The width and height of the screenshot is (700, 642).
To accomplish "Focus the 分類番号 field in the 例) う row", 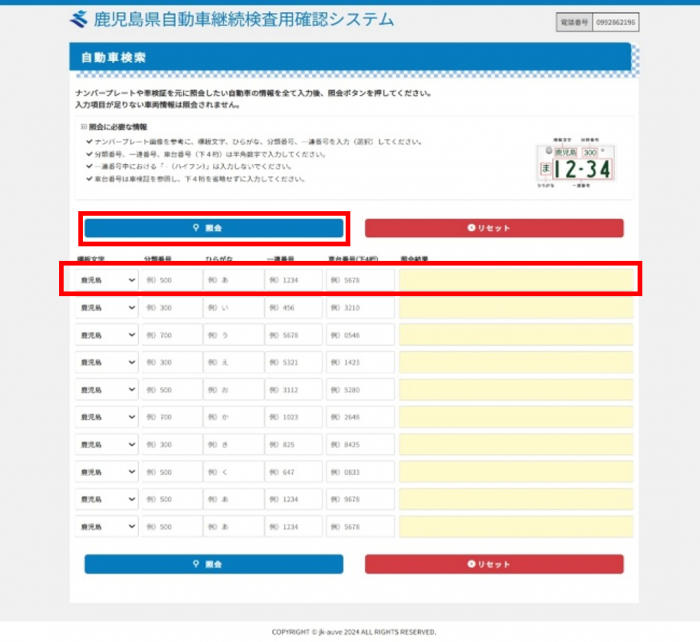I will [x=172, y=335].
